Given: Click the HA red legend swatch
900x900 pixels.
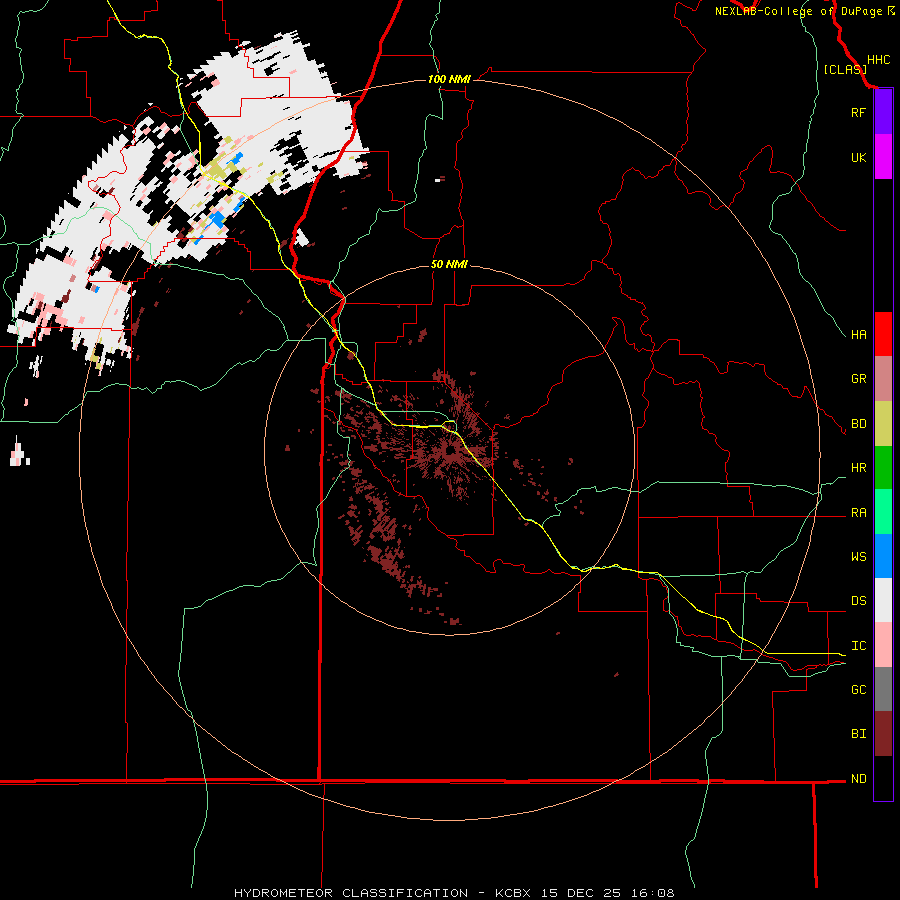Looking at the screenshot, I should (x=883, y=334).
